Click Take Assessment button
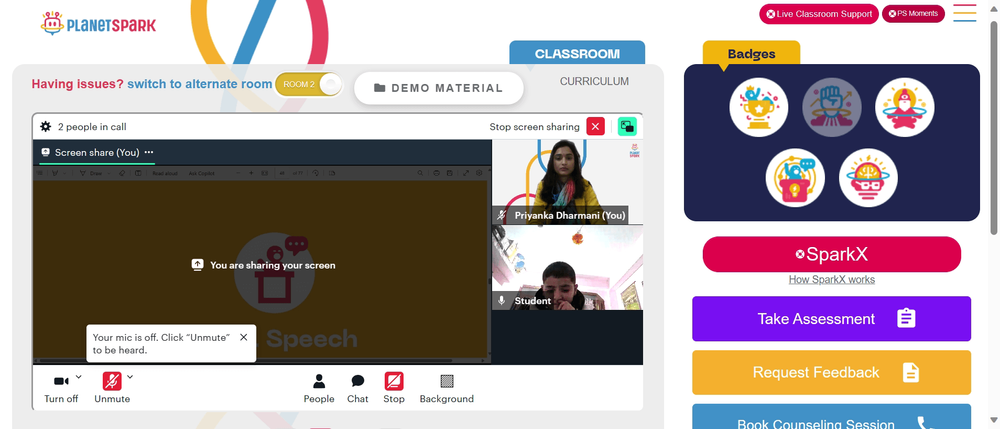The width and height of the screenshot is (1000, 429). point(832,319)
